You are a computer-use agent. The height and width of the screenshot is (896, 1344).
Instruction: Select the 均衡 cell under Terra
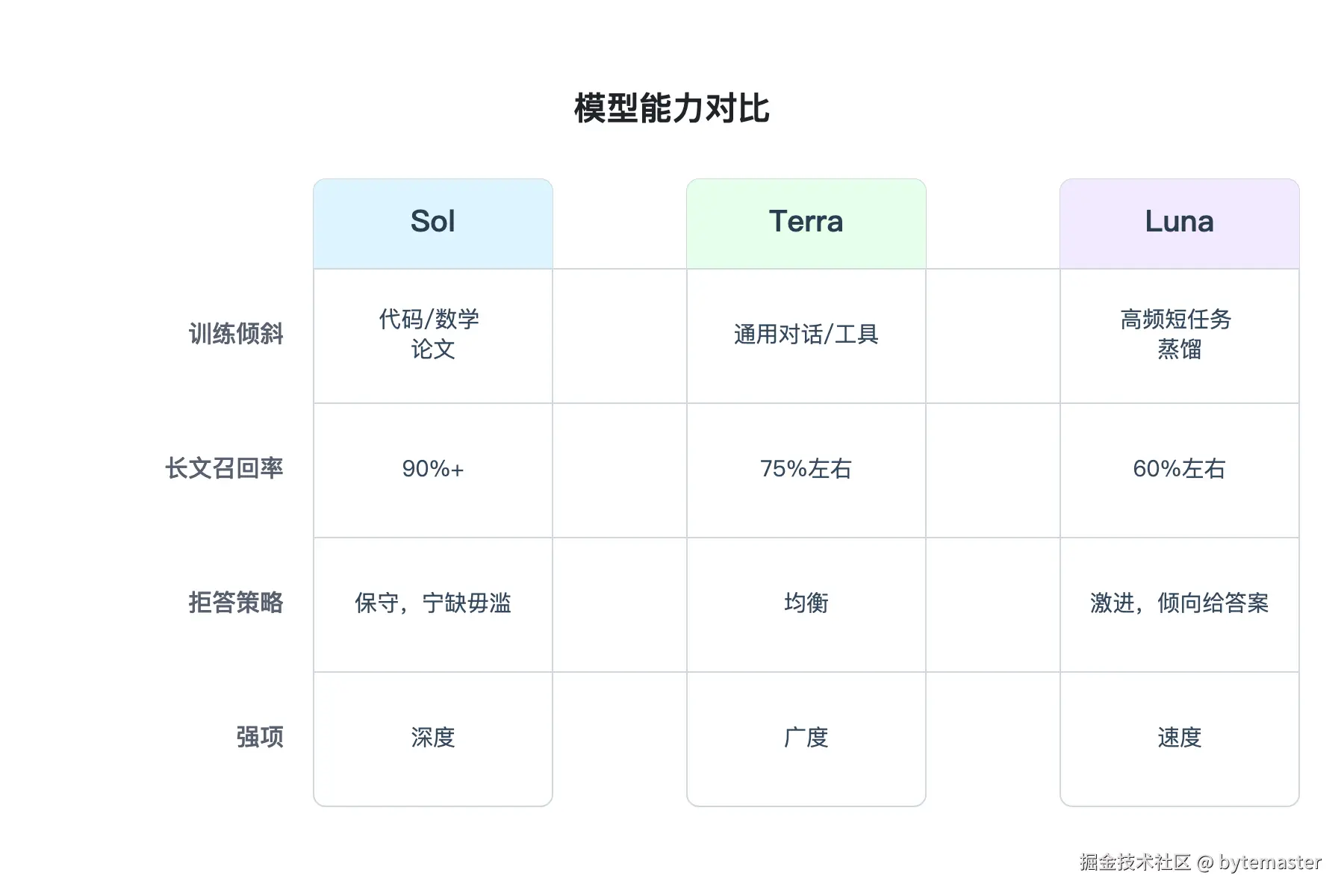(806, 605)
